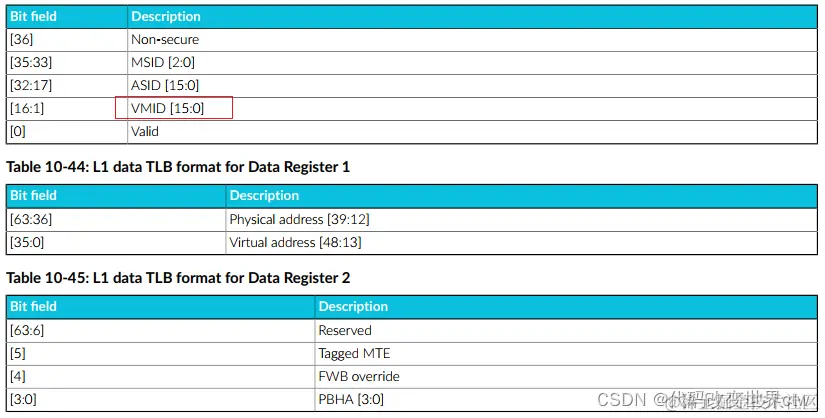Select the Valid description cell
The width and height of the screenshot is (825, 418).
click(472, 132)
